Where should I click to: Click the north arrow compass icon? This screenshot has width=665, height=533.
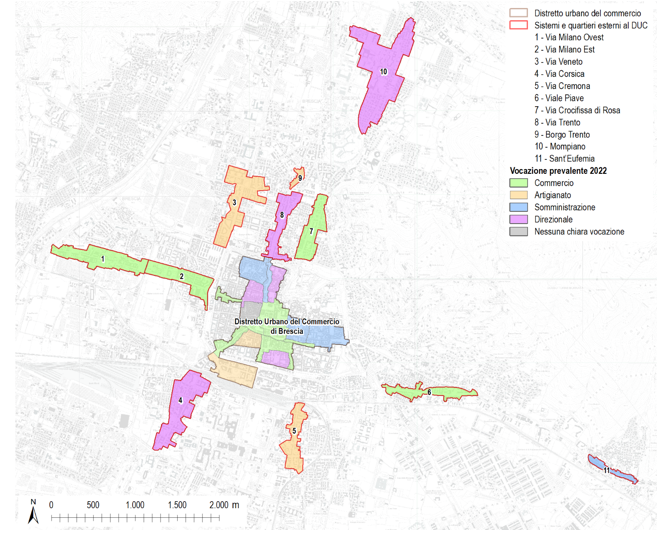32,513
